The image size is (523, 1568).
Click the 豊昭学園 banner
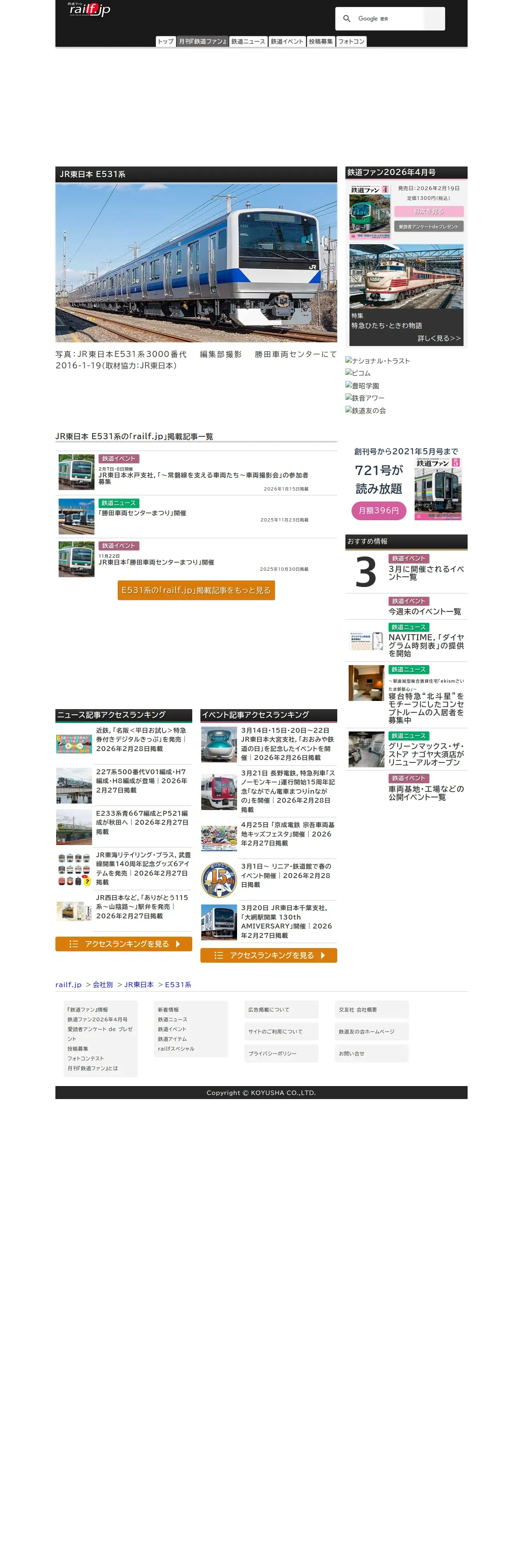pos(362,385)
